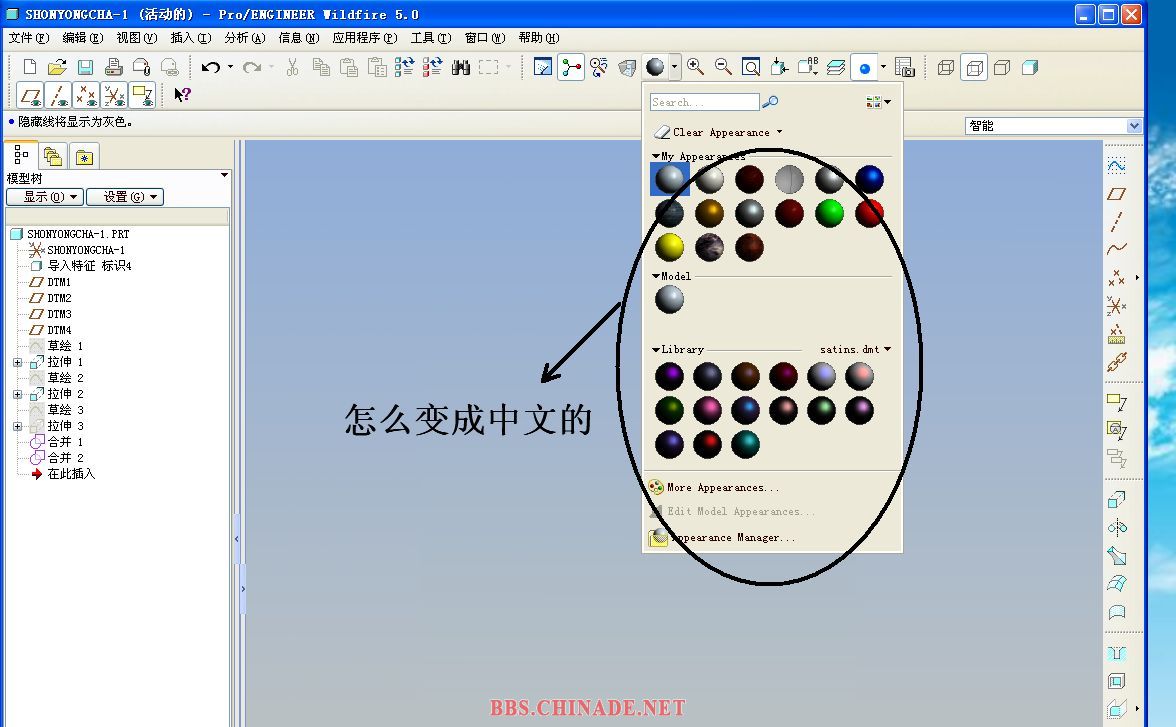1176x727 pixels.
Task: Open the 插入(I) menu
Action: (x=190, y=38)
